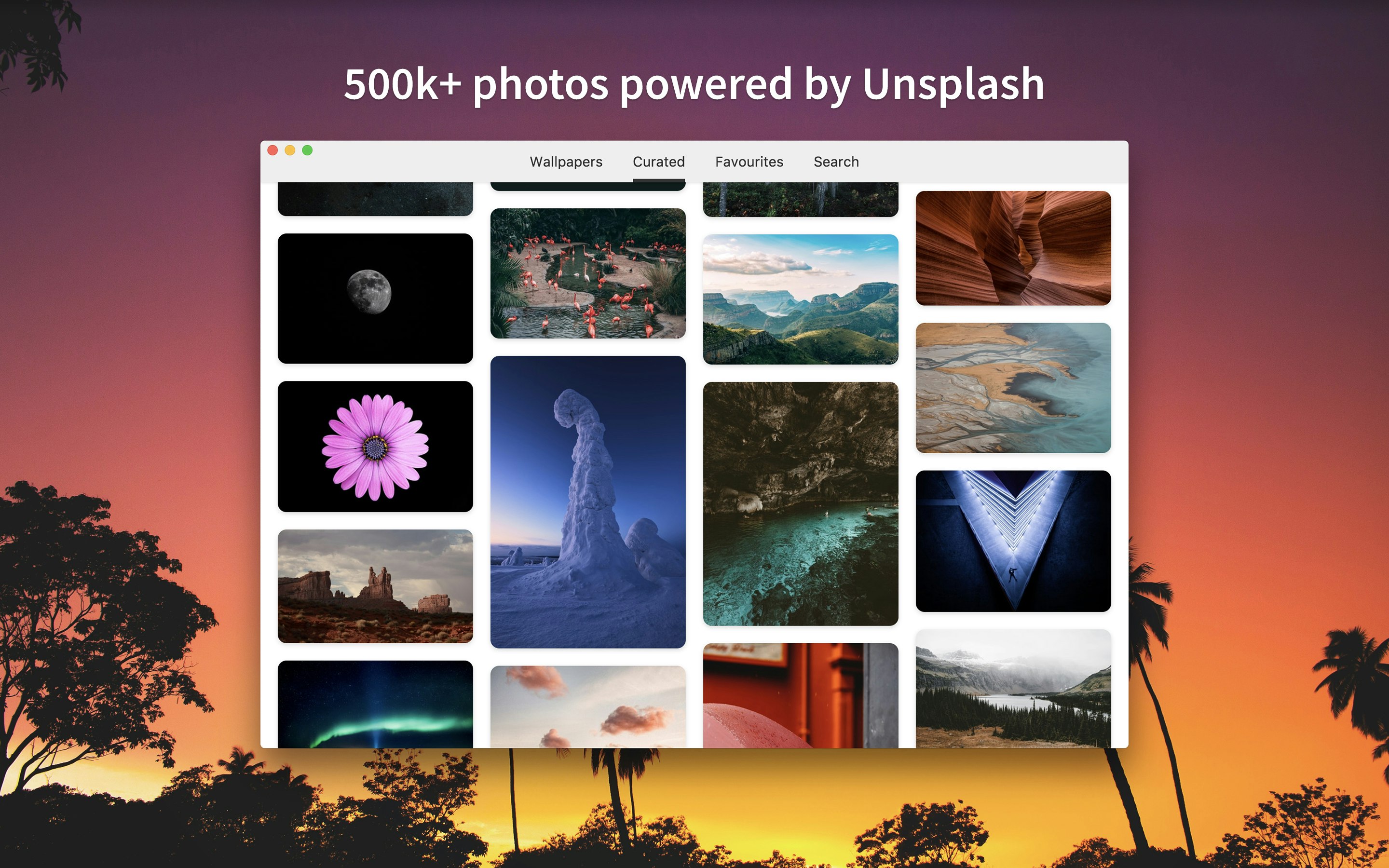Select the dark forest trees photo
Screen dimensions: 1389x868
coord(801,200)
